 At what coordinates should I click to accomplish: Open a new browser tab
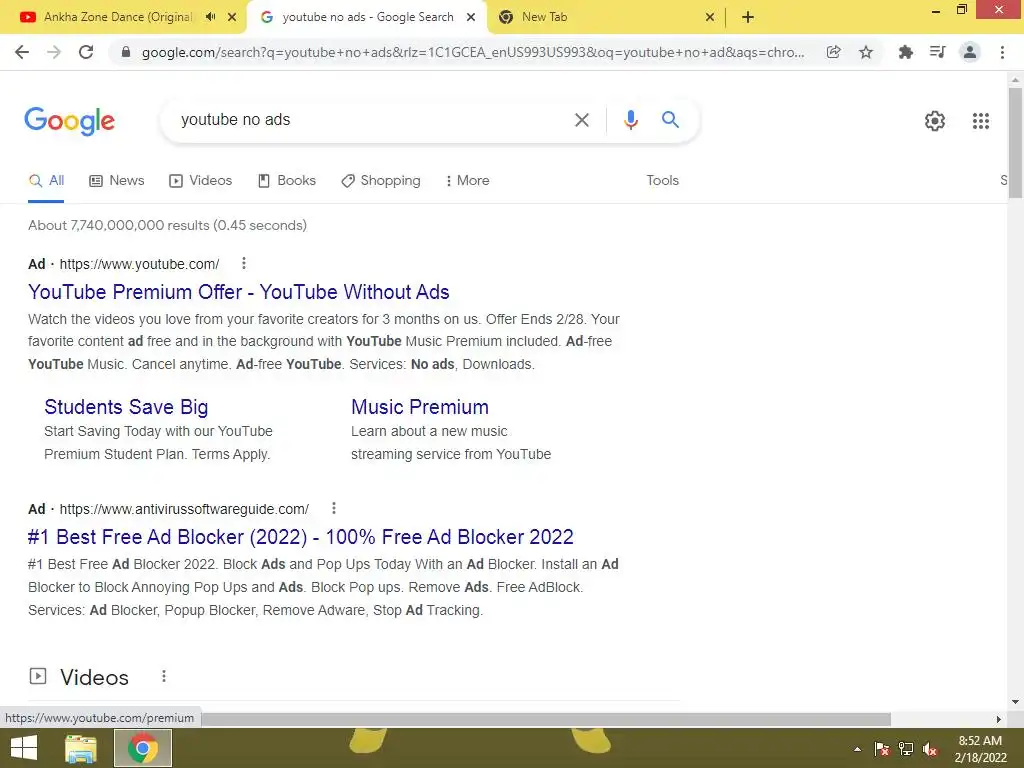pyautogui.click(x=748, y=17)
